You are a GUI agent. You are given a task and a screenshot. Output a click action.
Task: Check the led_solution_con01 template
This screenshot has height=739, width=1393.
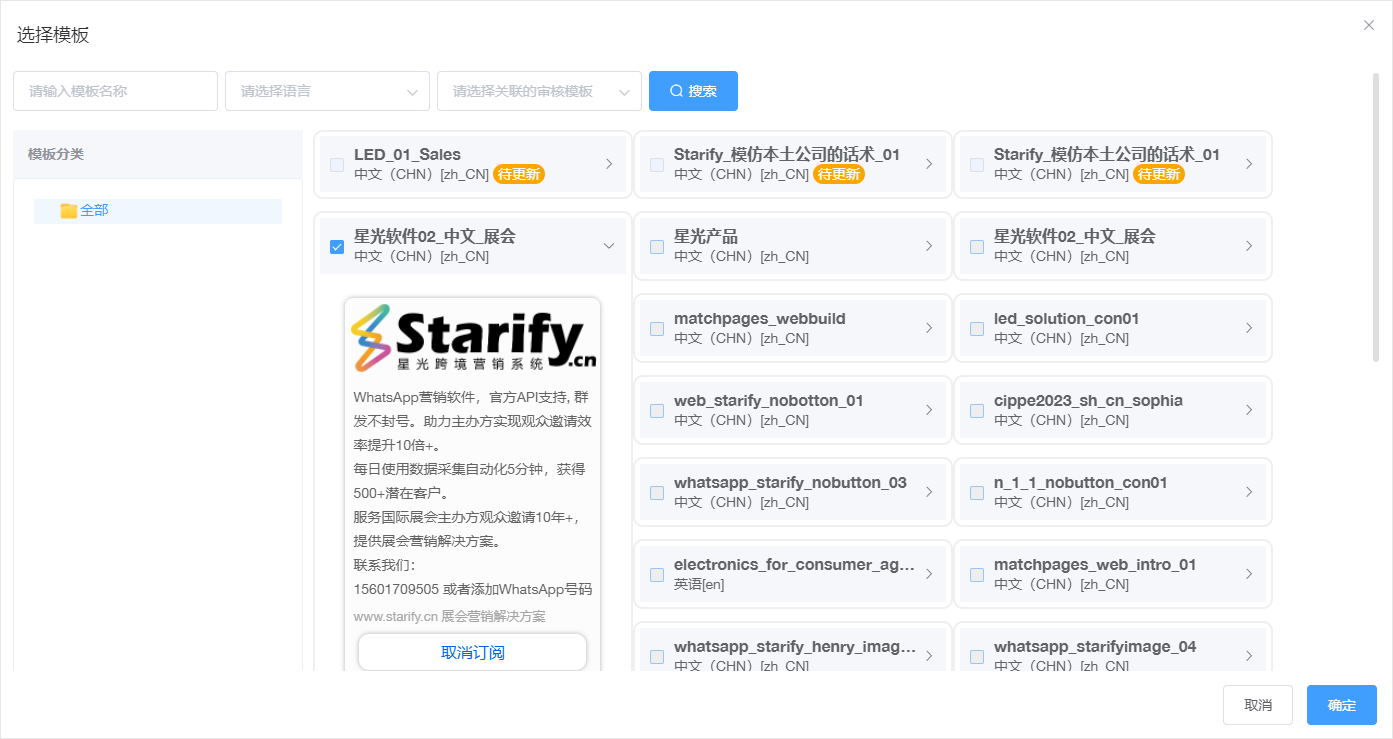977,328
